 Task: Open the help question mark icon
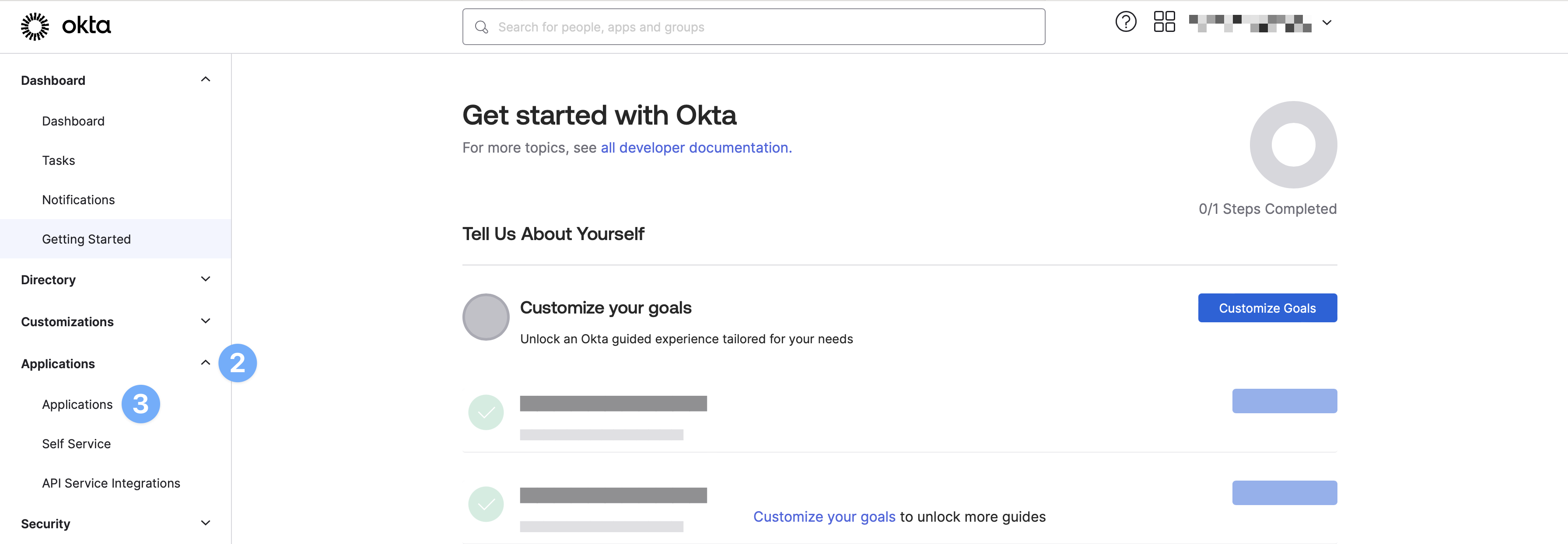click(1126, 21)
